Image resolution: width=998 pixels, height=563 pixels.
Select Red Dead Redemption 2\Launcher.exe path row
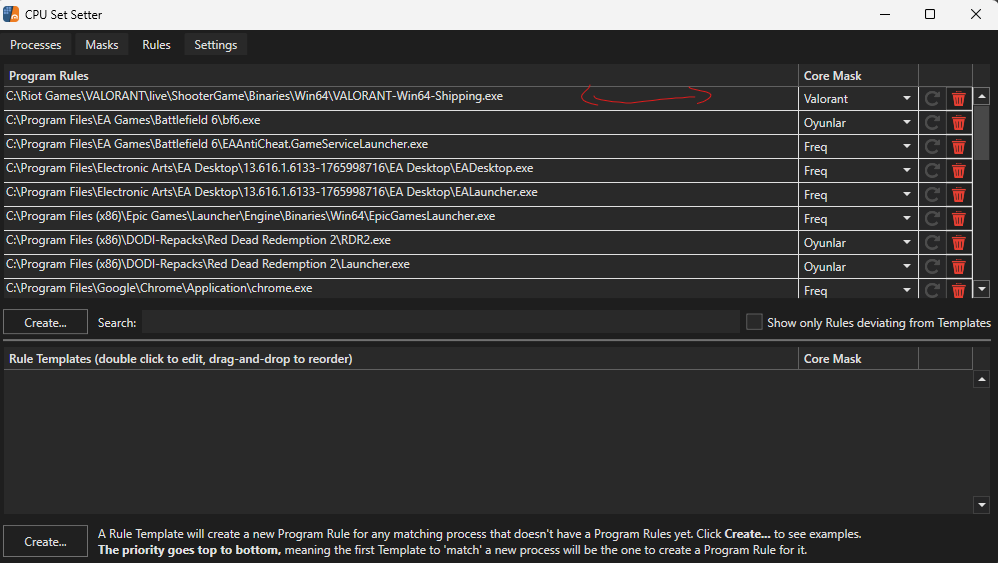point(401,267)
